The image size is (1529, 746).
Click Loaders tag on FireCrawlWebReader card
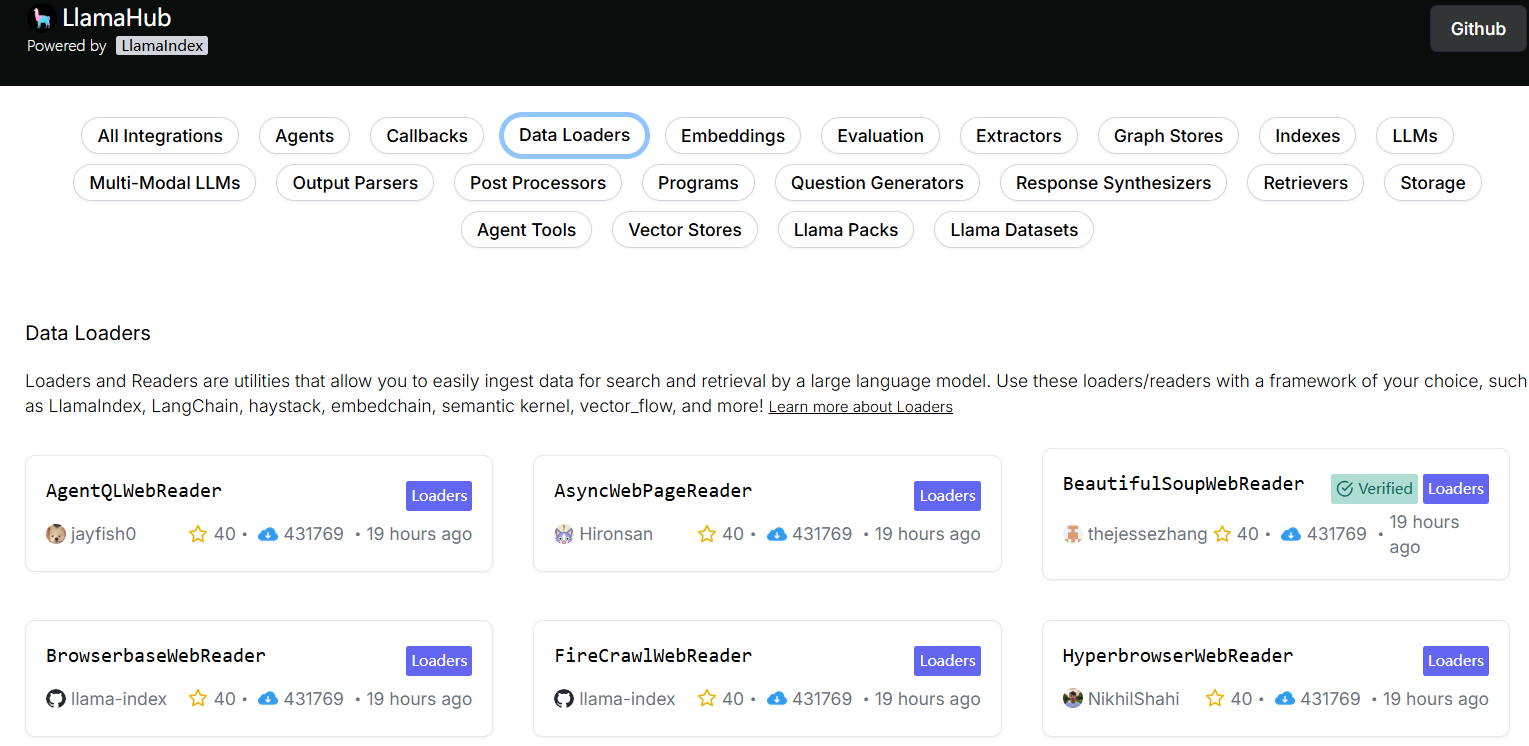pos(947,661)
